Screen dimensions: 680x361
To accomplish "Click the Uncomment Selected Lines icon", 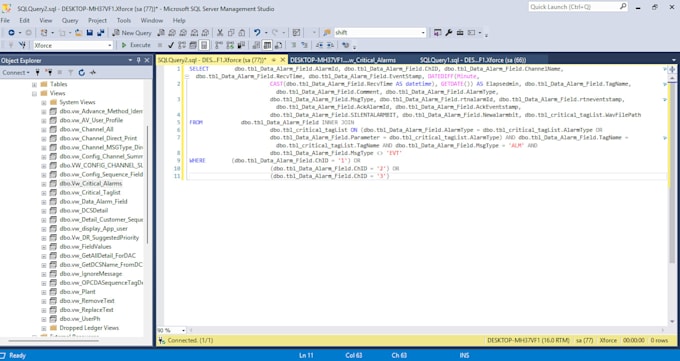I will (304, 45).
